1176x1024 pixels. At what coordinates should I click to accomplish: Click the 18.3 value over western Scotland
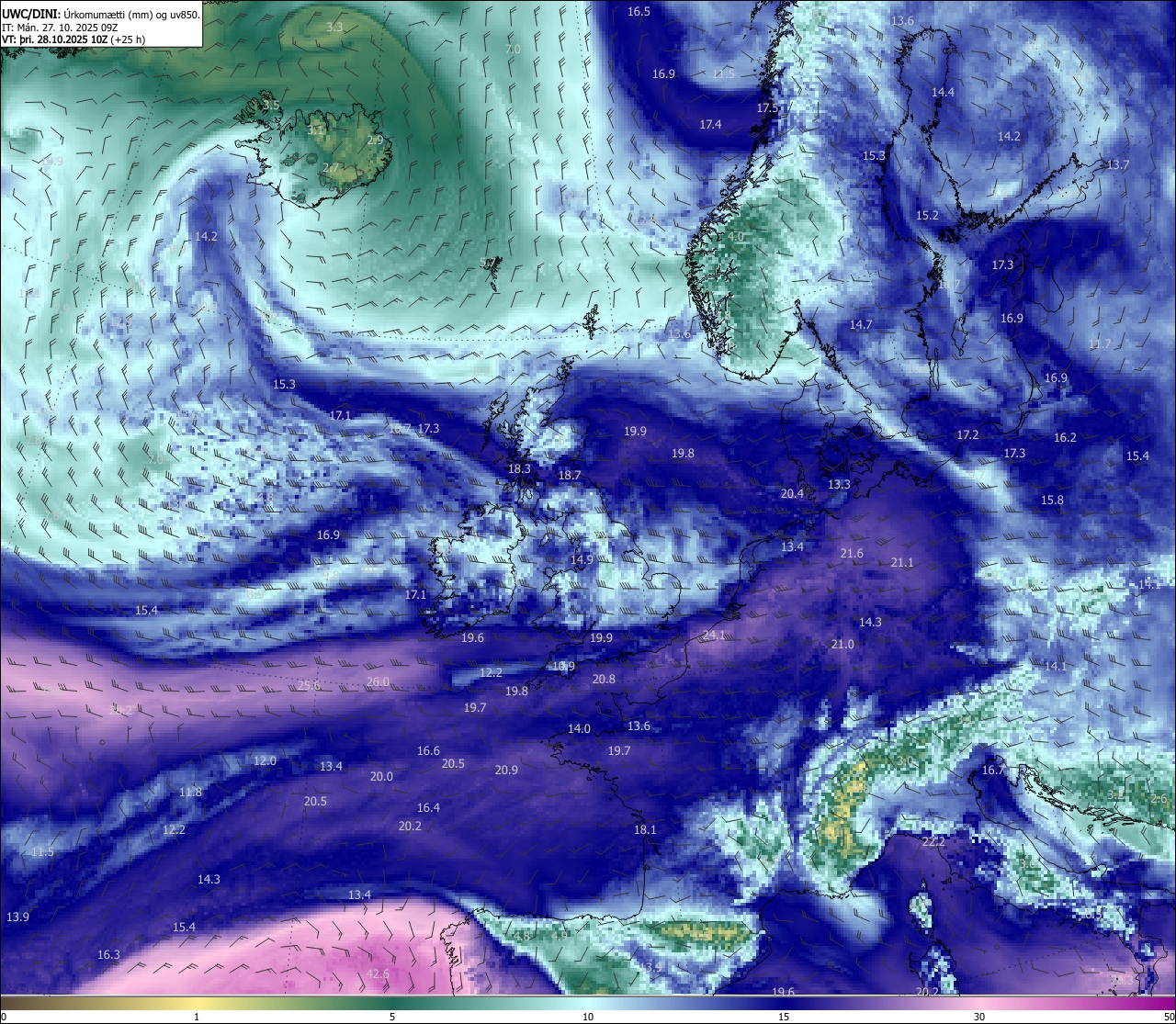coord(519,468)
